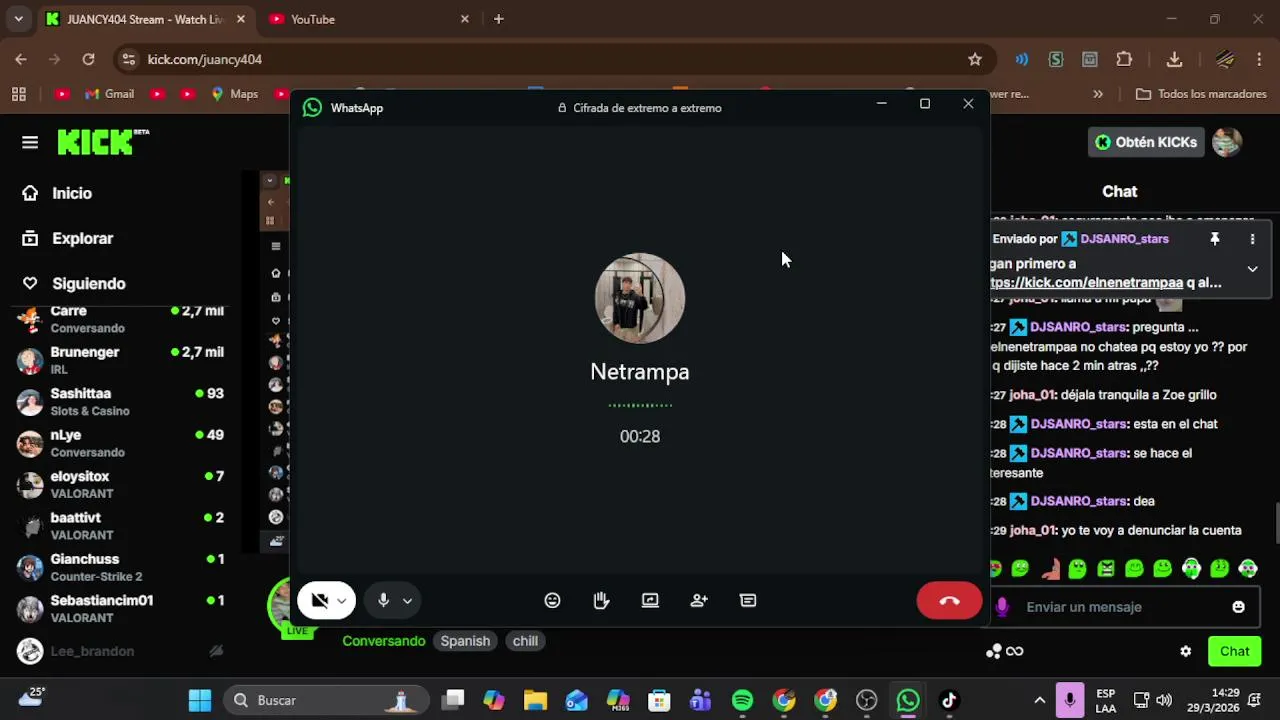
Task: Open Windows Start menu
Action: [200, 700]
